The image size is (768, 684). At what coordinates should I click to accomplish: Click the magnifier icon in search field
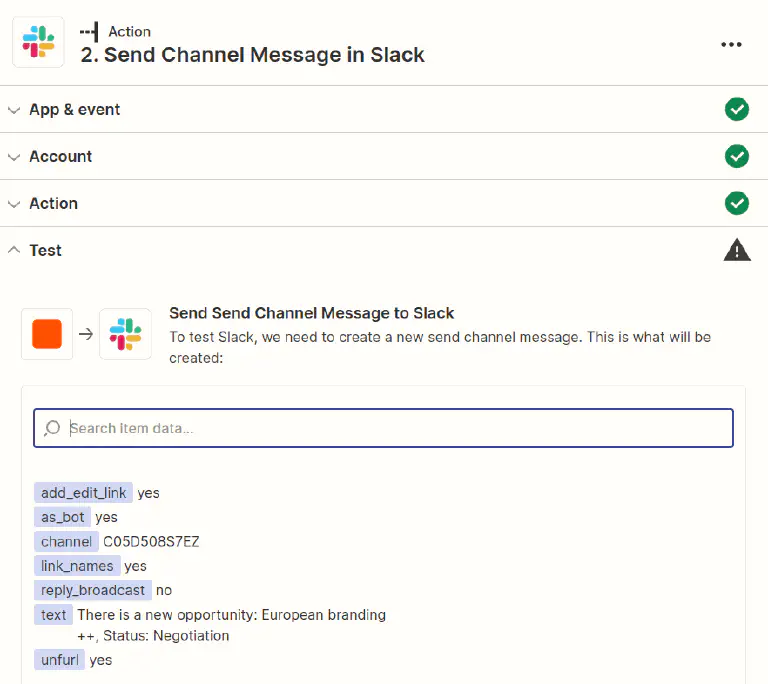[53, 428]
